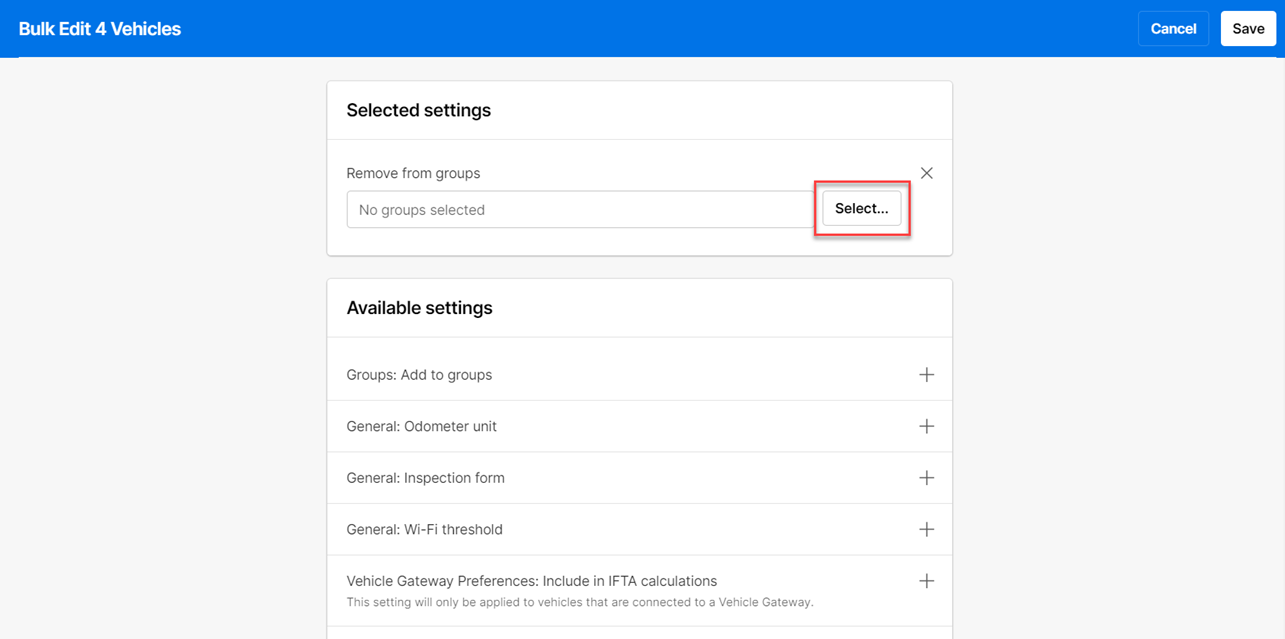The width and height of the screenshot is (1285, 639).
Task: Click the Selected settings heading
Action: 419,110
